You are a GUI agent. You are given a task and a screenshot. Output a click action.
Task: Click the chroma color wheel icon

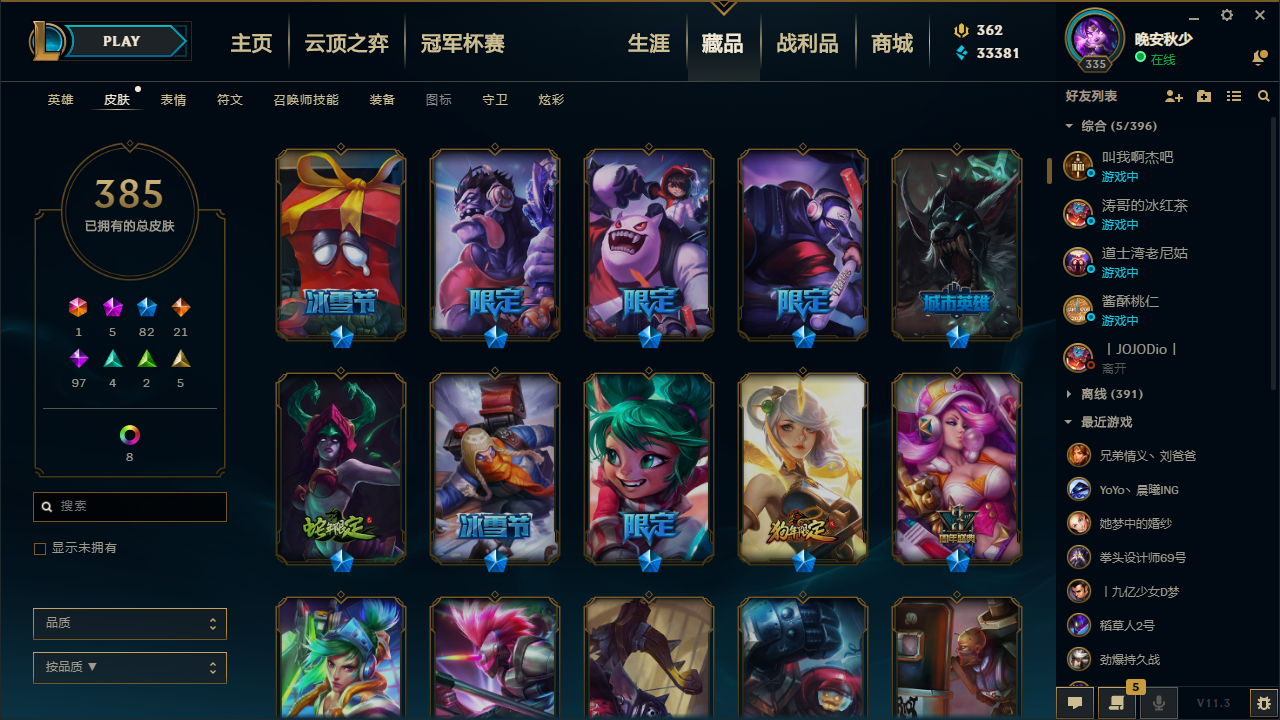[x=130, y=435]
